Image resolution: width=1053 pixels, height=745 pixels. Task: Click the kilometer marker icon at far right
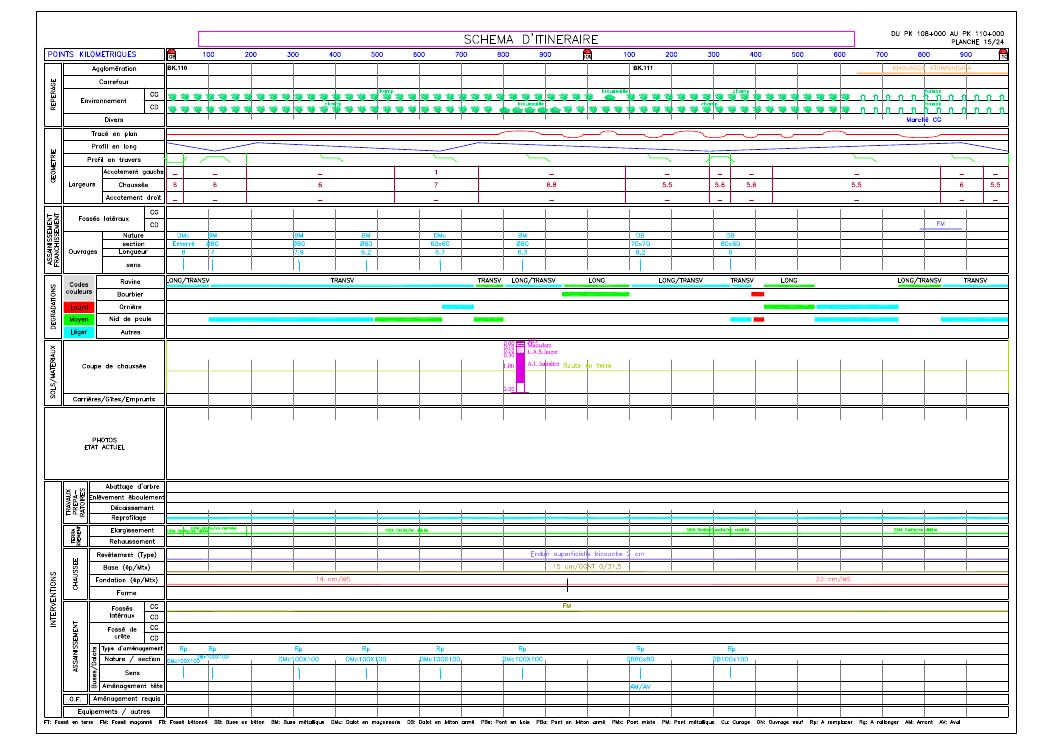(x=1004, y=55)
